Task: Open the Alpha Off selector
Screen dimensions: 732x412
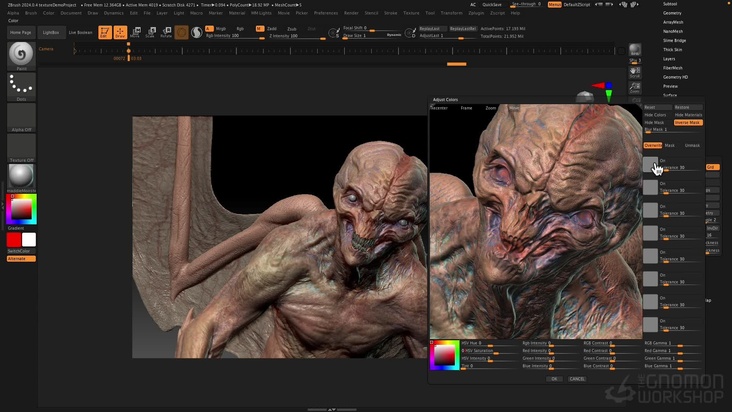Action: [21, 118]
